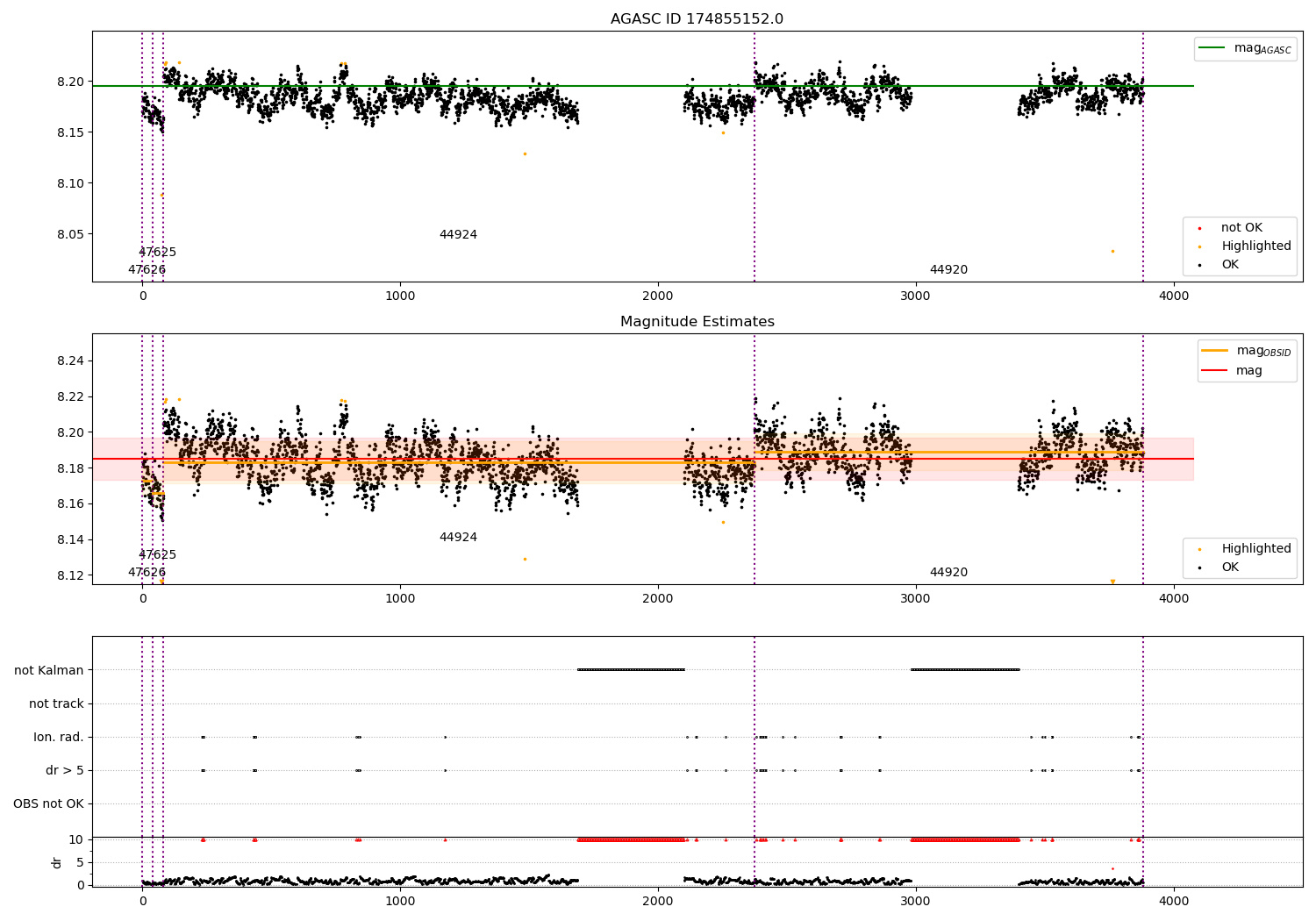Image resolution: width=1316 pixels, height=921 pixels.
Task: Click label 47625 in the Magnitude Estimates plot
Action: pyautogui.click(x=157, y=555)
